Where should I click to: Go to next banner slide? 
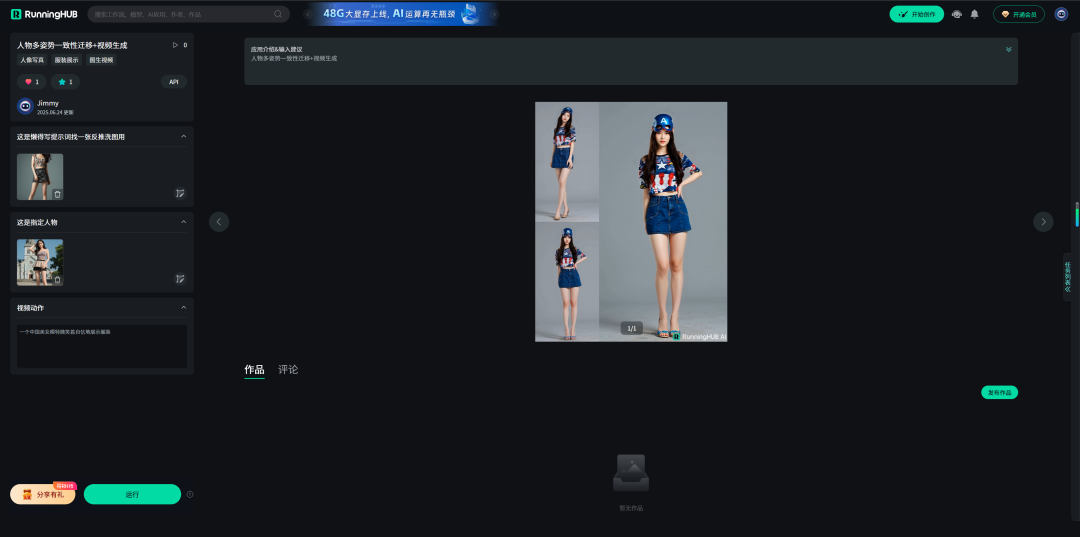click(494, 14)
